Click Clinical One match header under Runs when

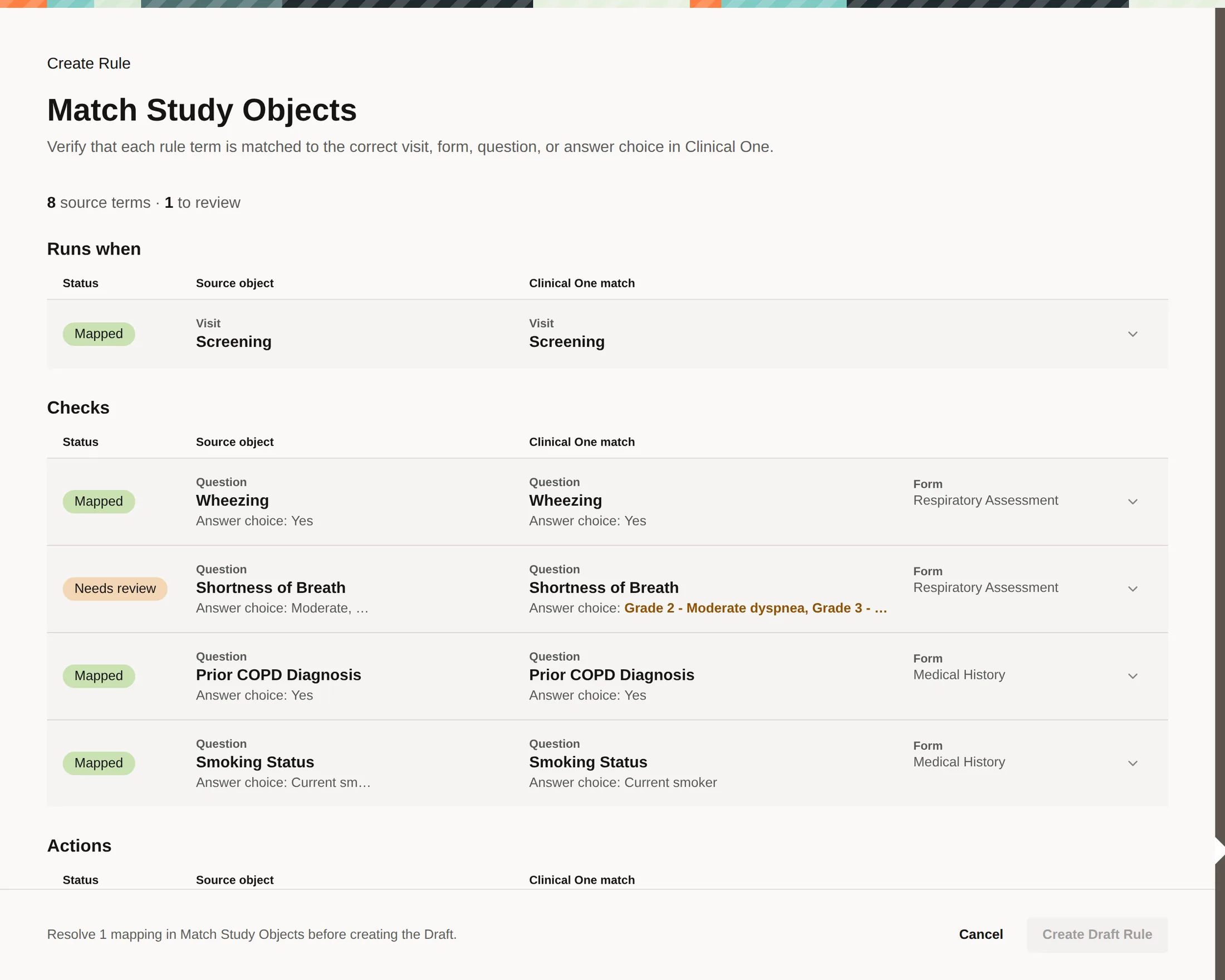(582, 283)
